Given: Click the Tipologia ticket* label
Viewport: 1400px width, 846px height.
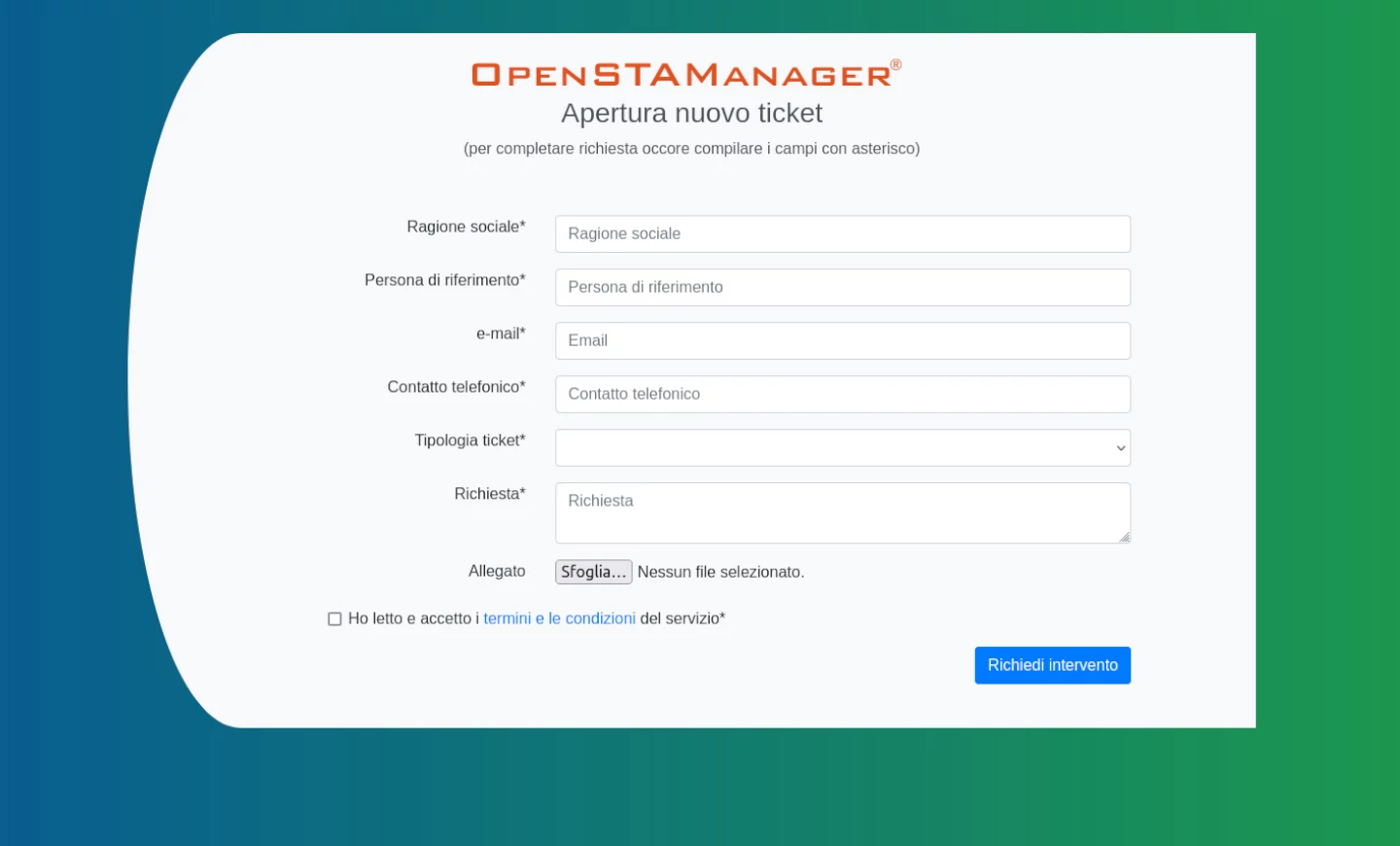Looking at the screenshot, I should point(470,441).
